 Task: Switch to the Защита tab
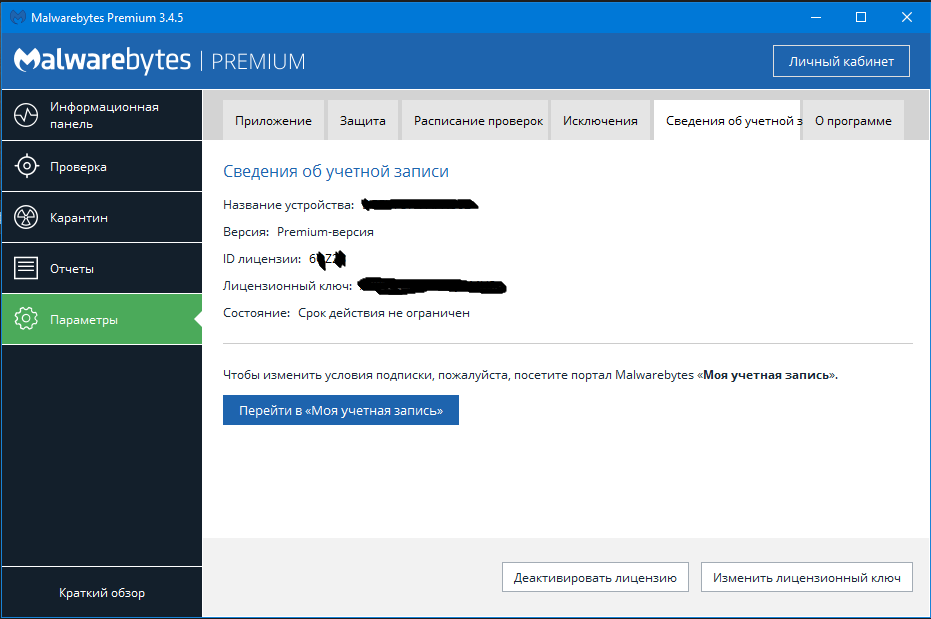click(x=362, y=120)
